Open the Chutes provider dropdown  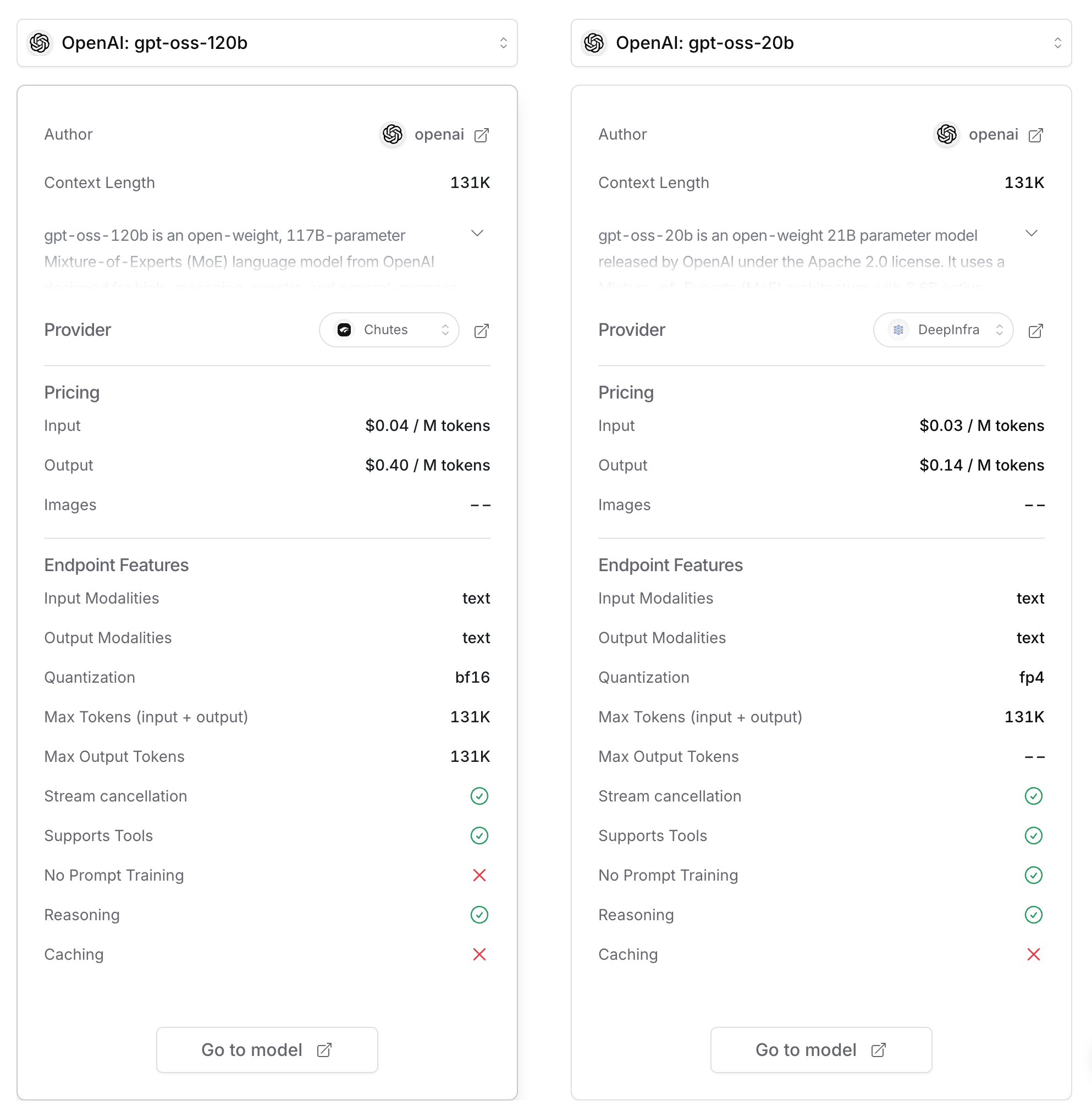click(x=389, y=330)
